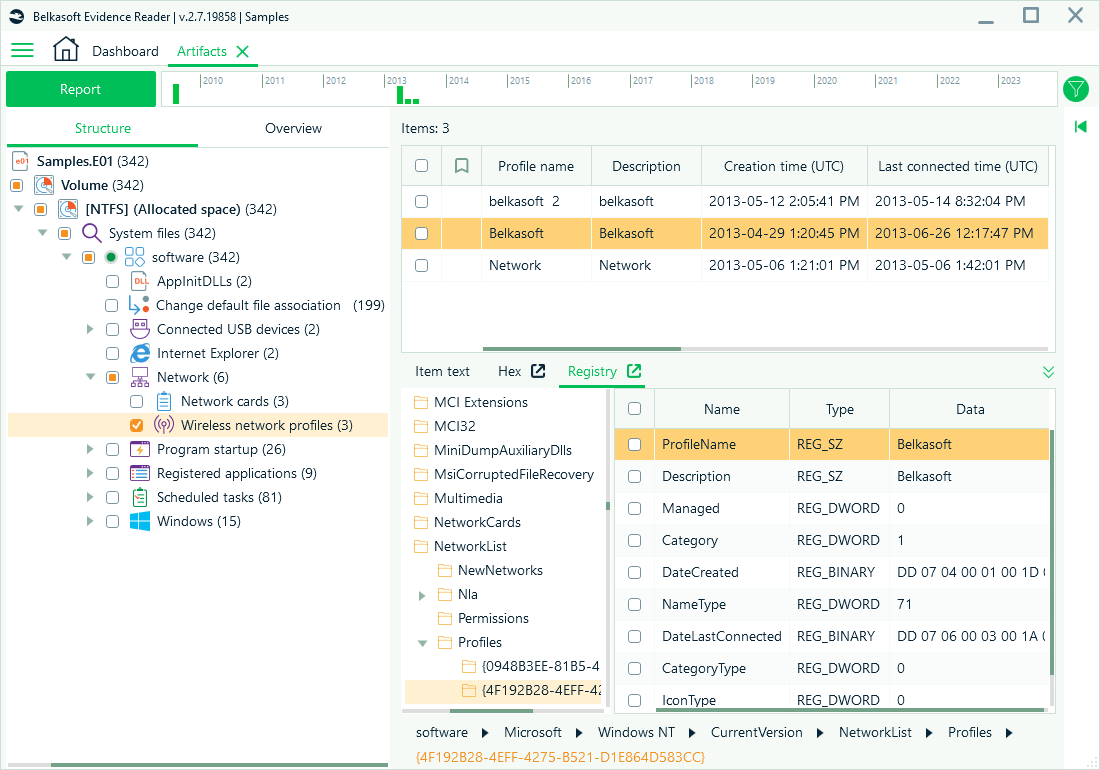This screenshot has width=1100, height=770.
Task: Switch to the Overview tab
Action: point(293,128)
